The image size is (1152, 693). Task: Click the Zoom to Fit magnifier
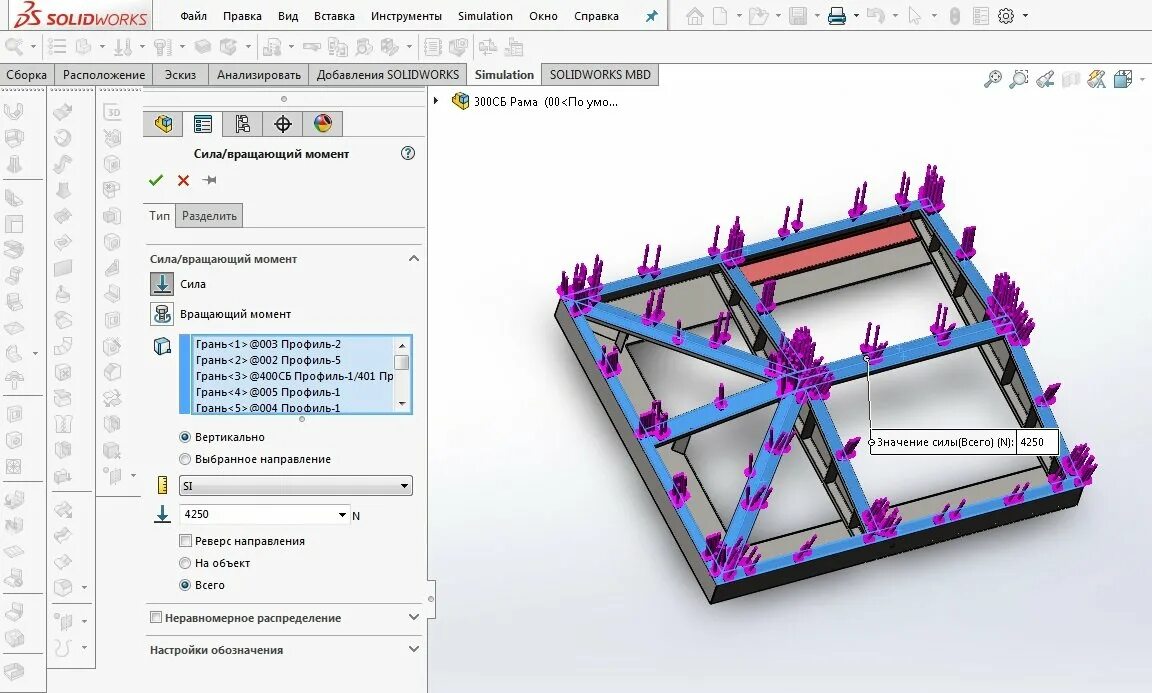993,79
